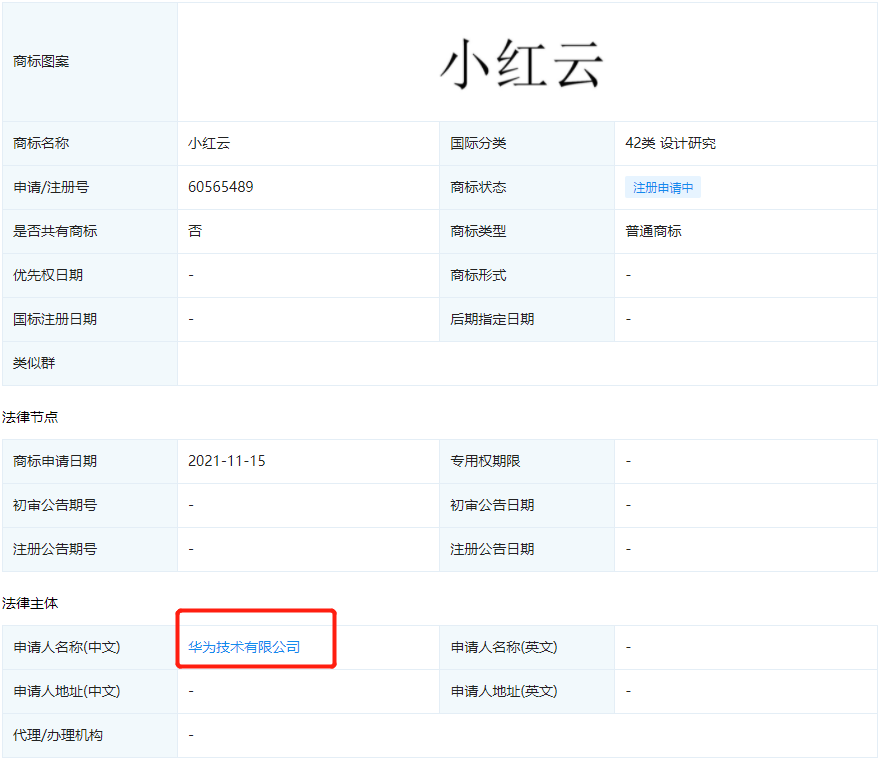
Task: Click the 申请人名称(英文) label
Action: pyautogui.click(x=504, y=647)
